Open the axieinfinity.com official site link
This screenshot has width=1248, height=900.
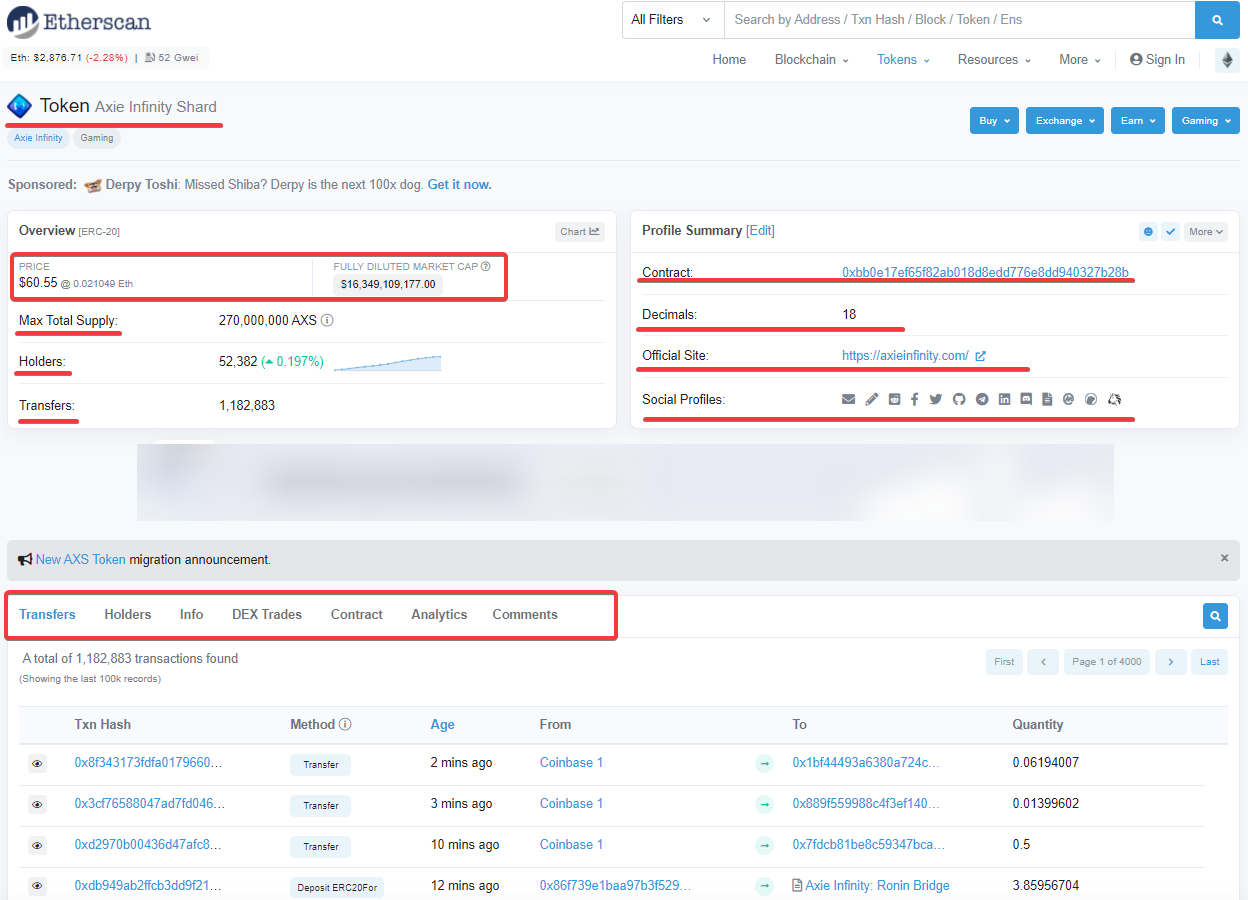click(905, 355)
